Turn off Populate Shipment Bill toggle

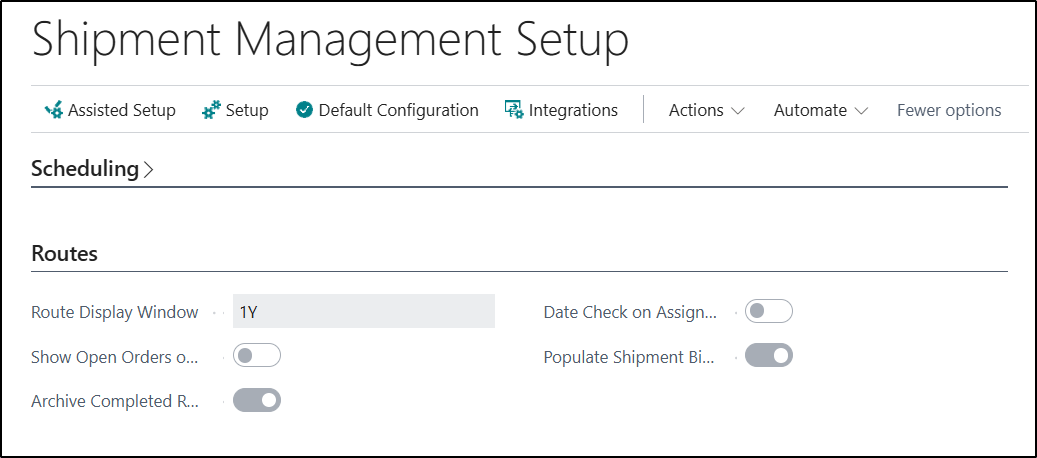point(768,356)
